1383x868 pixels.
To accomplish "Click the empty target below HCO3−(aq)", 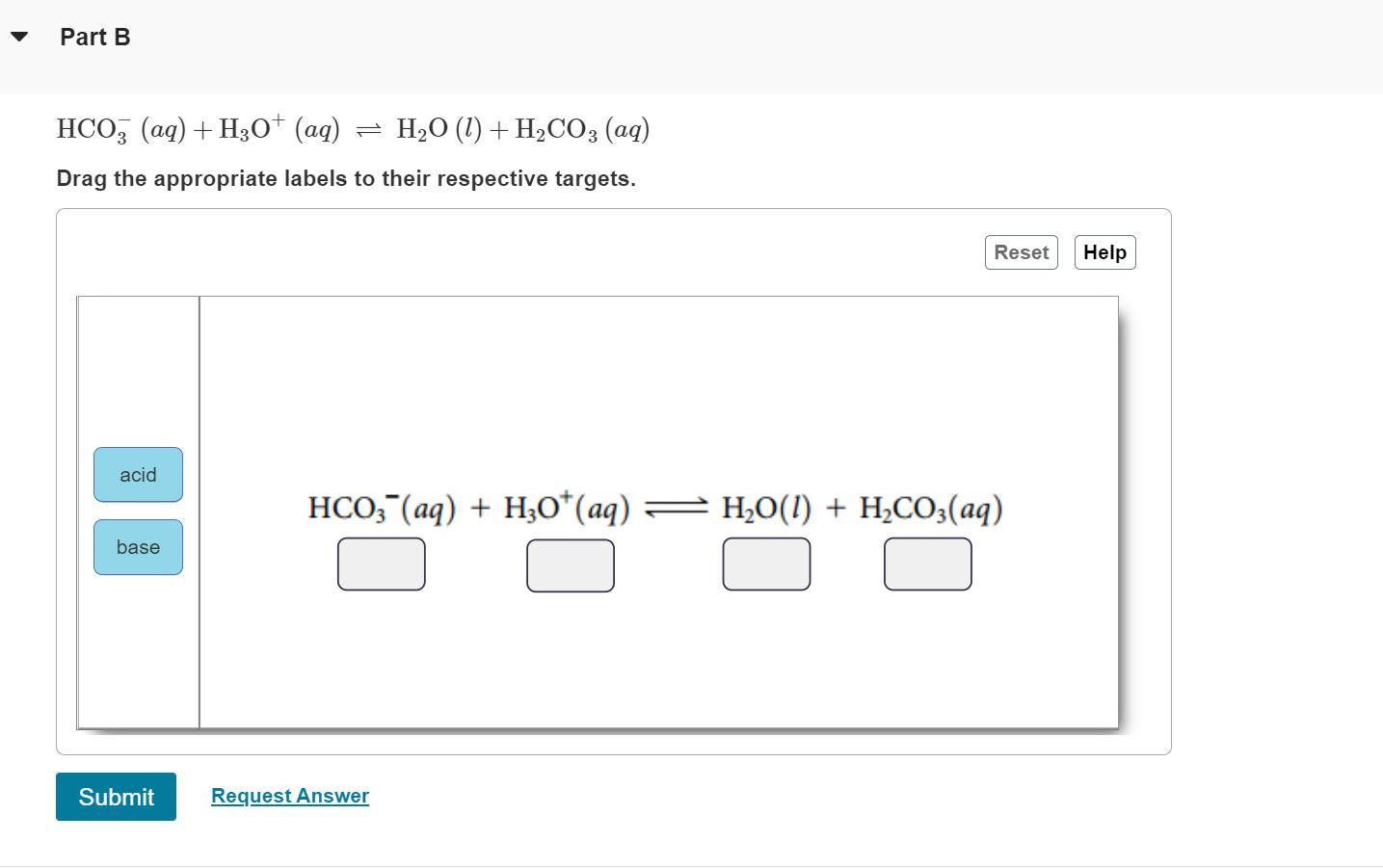I will coord(382,564).
